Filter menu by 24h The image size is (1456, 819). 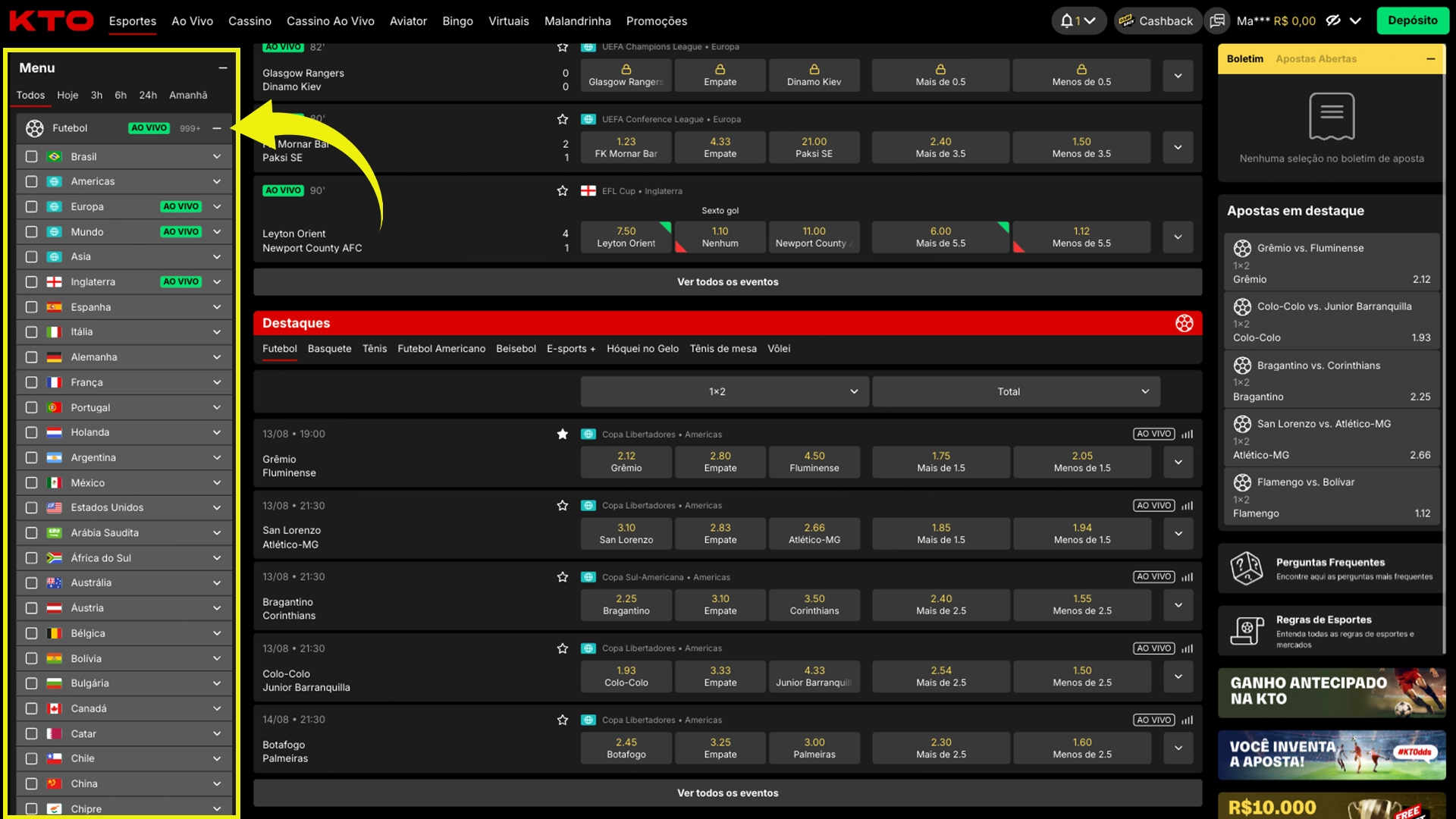coord(148,96)
